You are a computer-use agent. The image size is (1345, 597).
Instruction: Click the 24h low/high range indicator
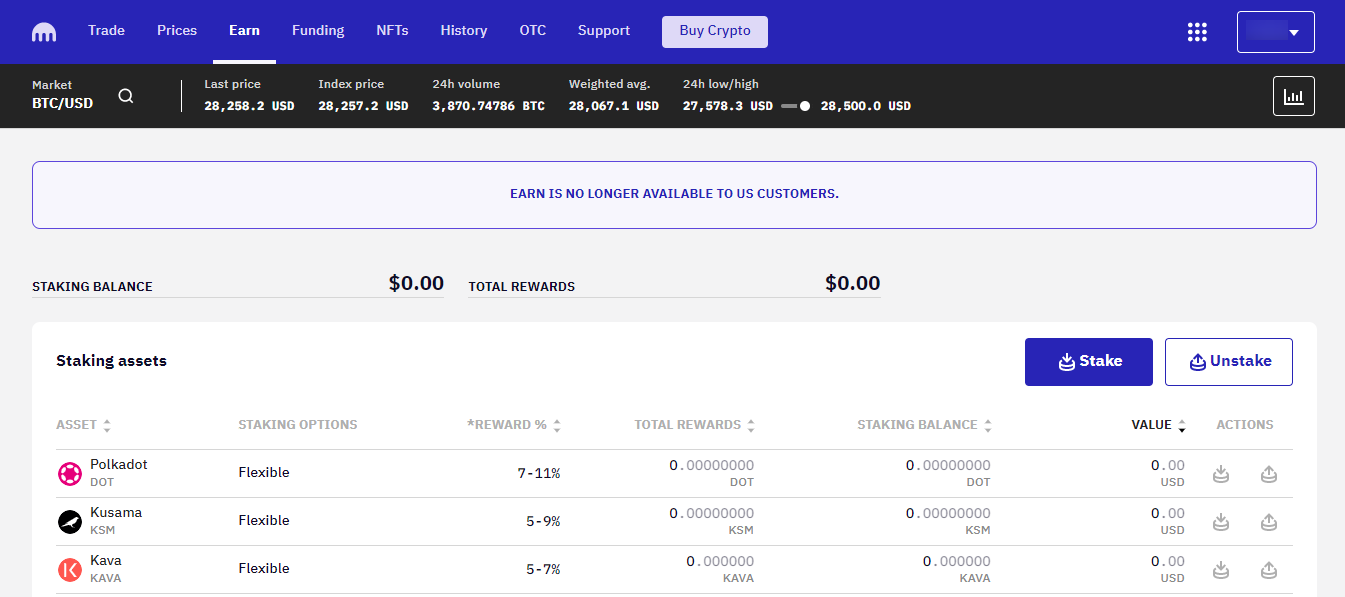[796, 106]
